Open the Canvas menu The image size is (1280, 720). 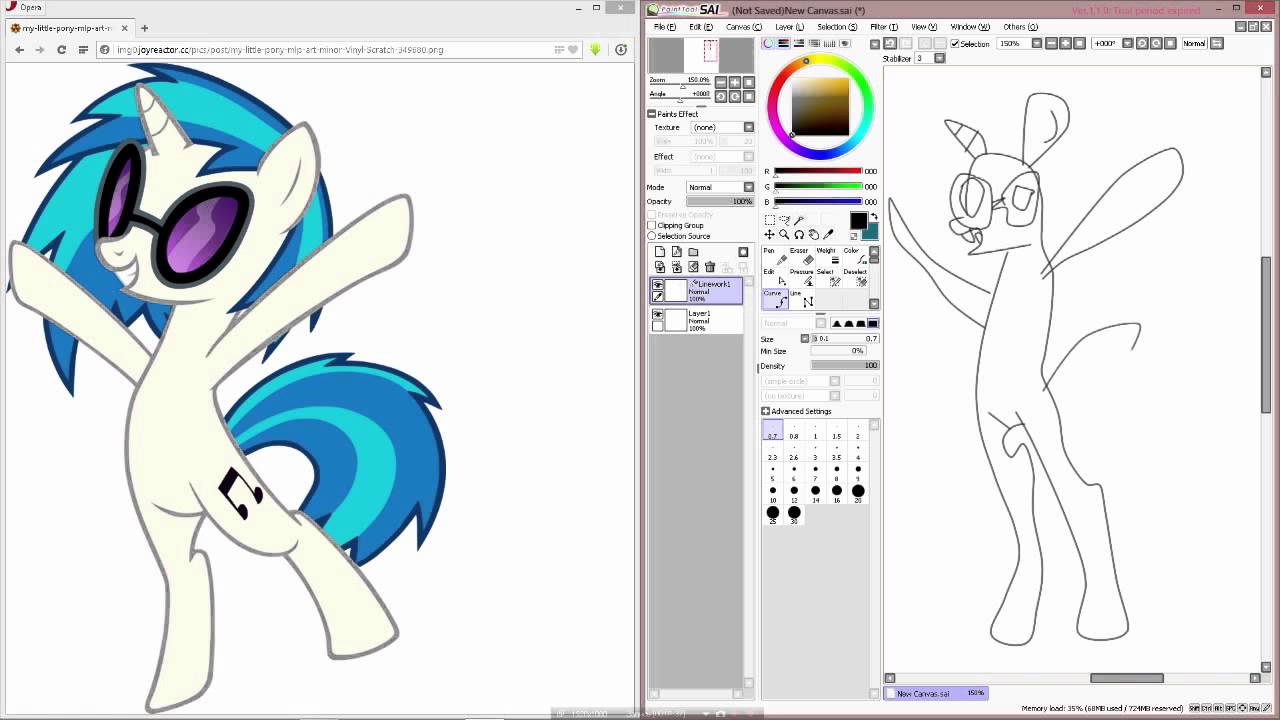click(x=743, y=27)
